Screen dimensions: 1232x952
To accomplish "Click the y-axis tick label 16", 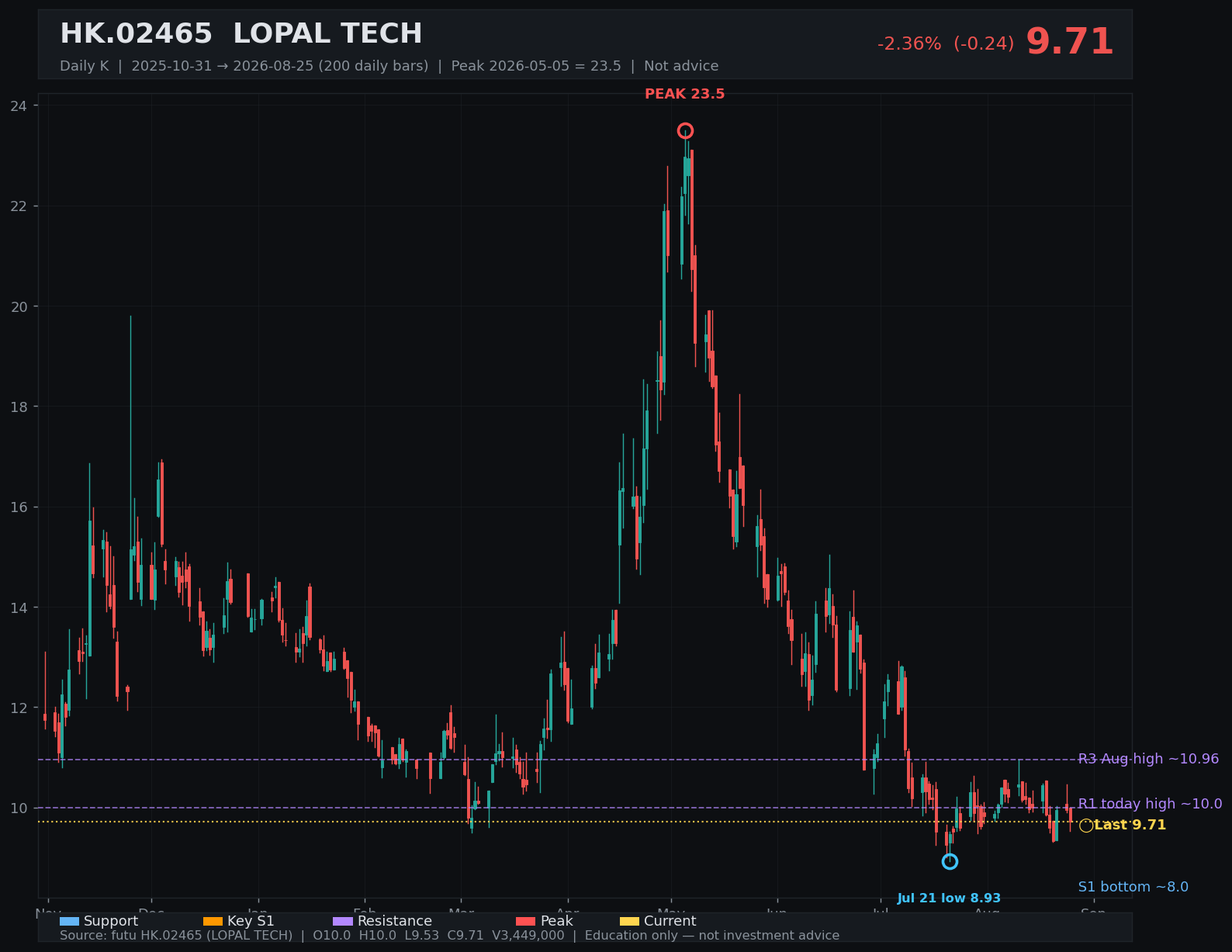I will (x=19, y=507).
